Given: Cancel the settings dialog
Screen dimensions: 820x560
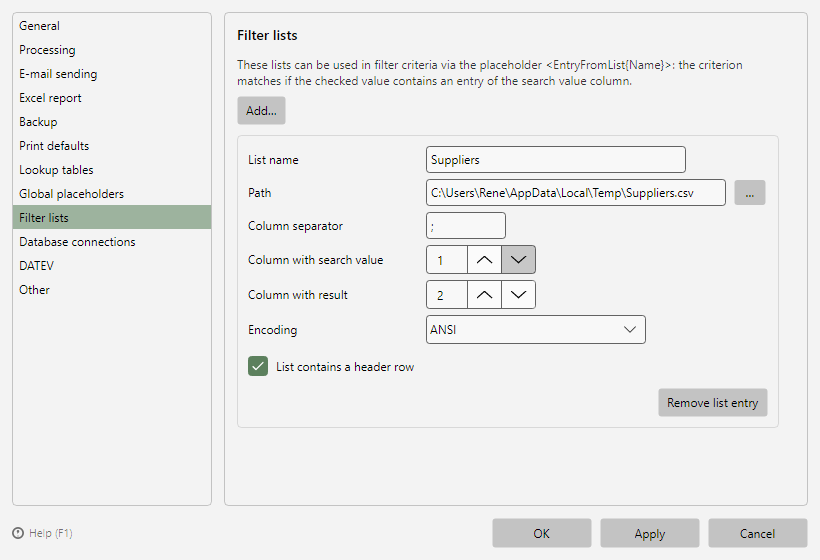Looking at the screenshot, I should coord(758,533).
